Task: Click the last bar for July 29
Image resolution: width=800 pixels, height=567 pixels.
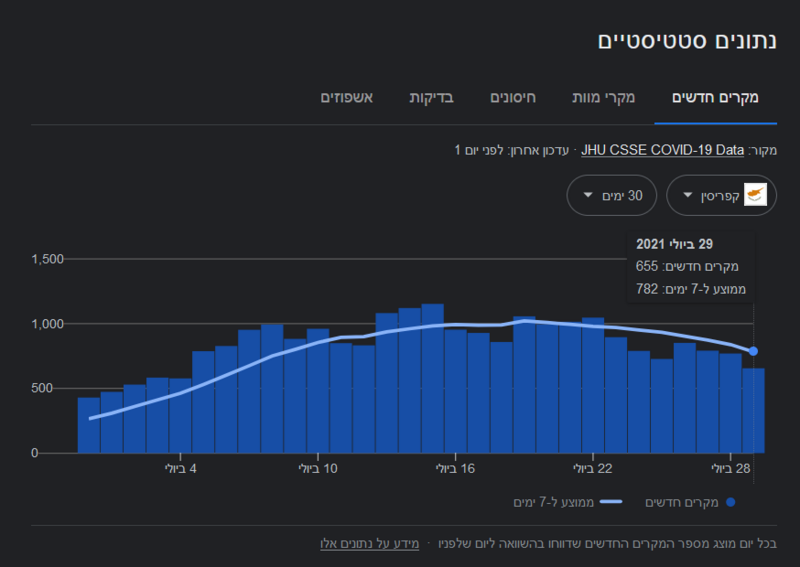Action: pyautogui.click(x=754, y=410)
